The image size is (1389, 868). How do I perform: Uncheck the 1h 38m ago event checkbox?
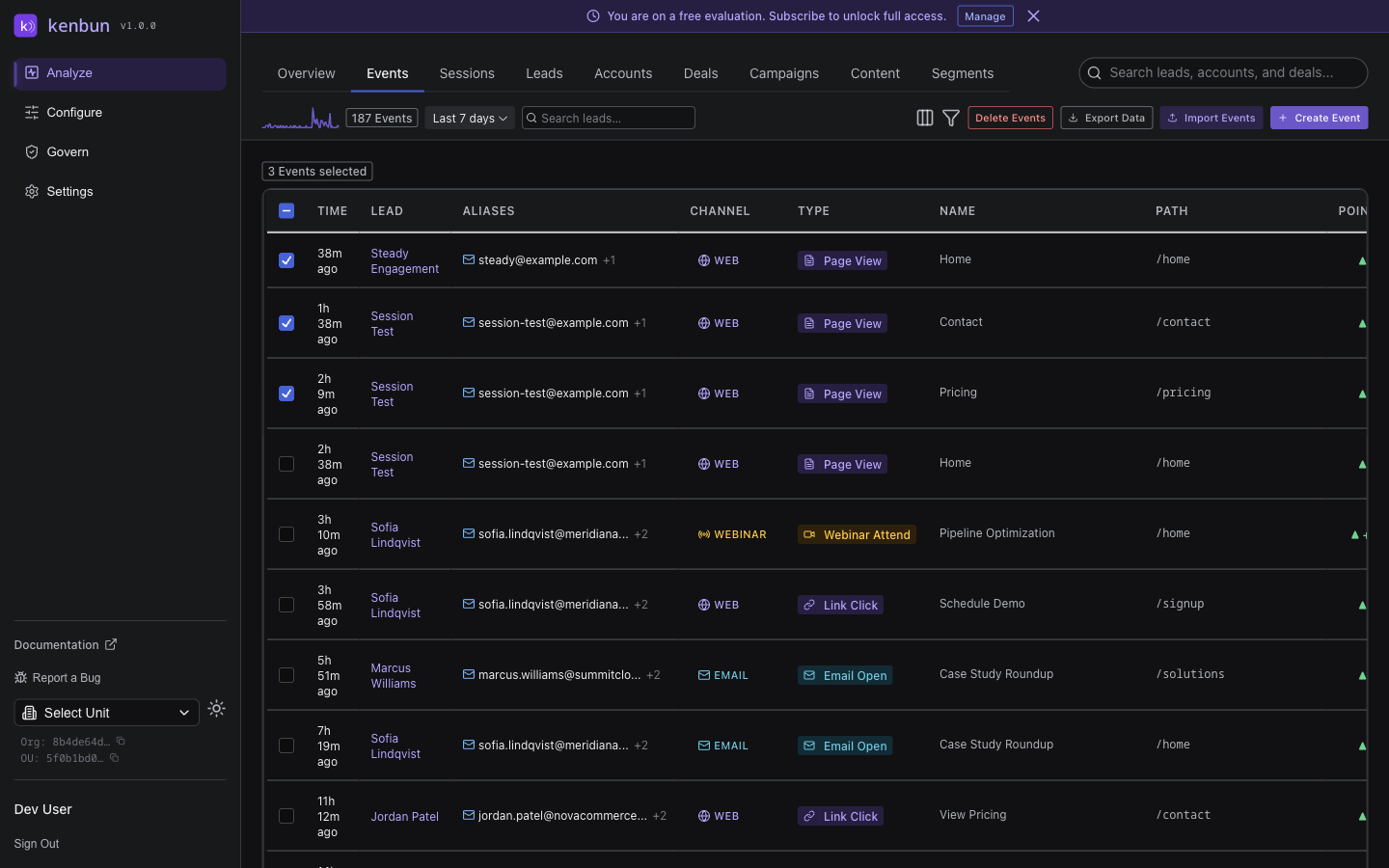click(x=286, y=323)
